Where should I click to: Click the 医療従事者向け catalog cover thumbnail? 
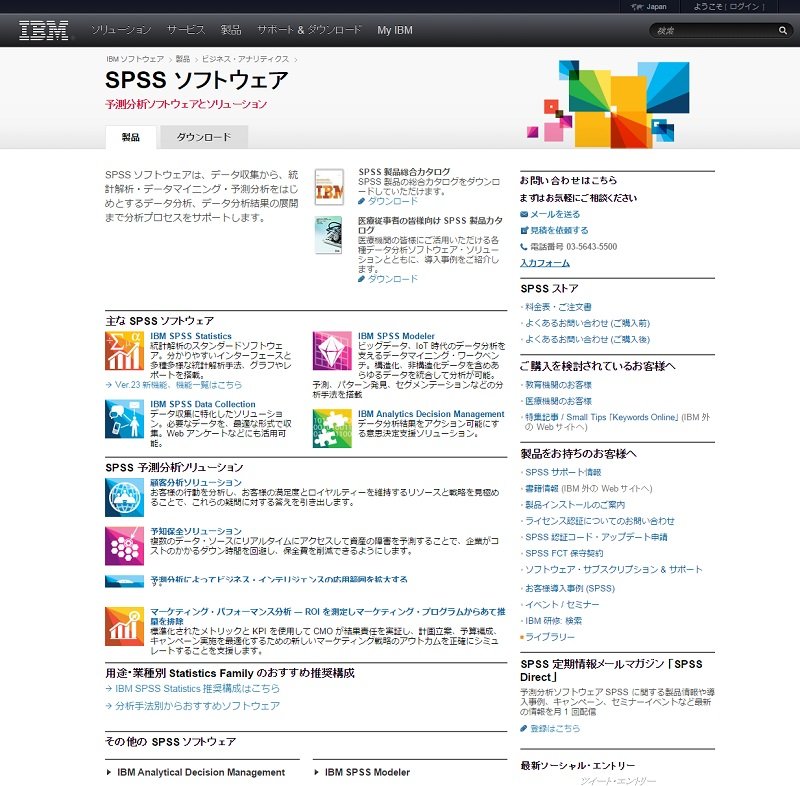click(329, 235)
